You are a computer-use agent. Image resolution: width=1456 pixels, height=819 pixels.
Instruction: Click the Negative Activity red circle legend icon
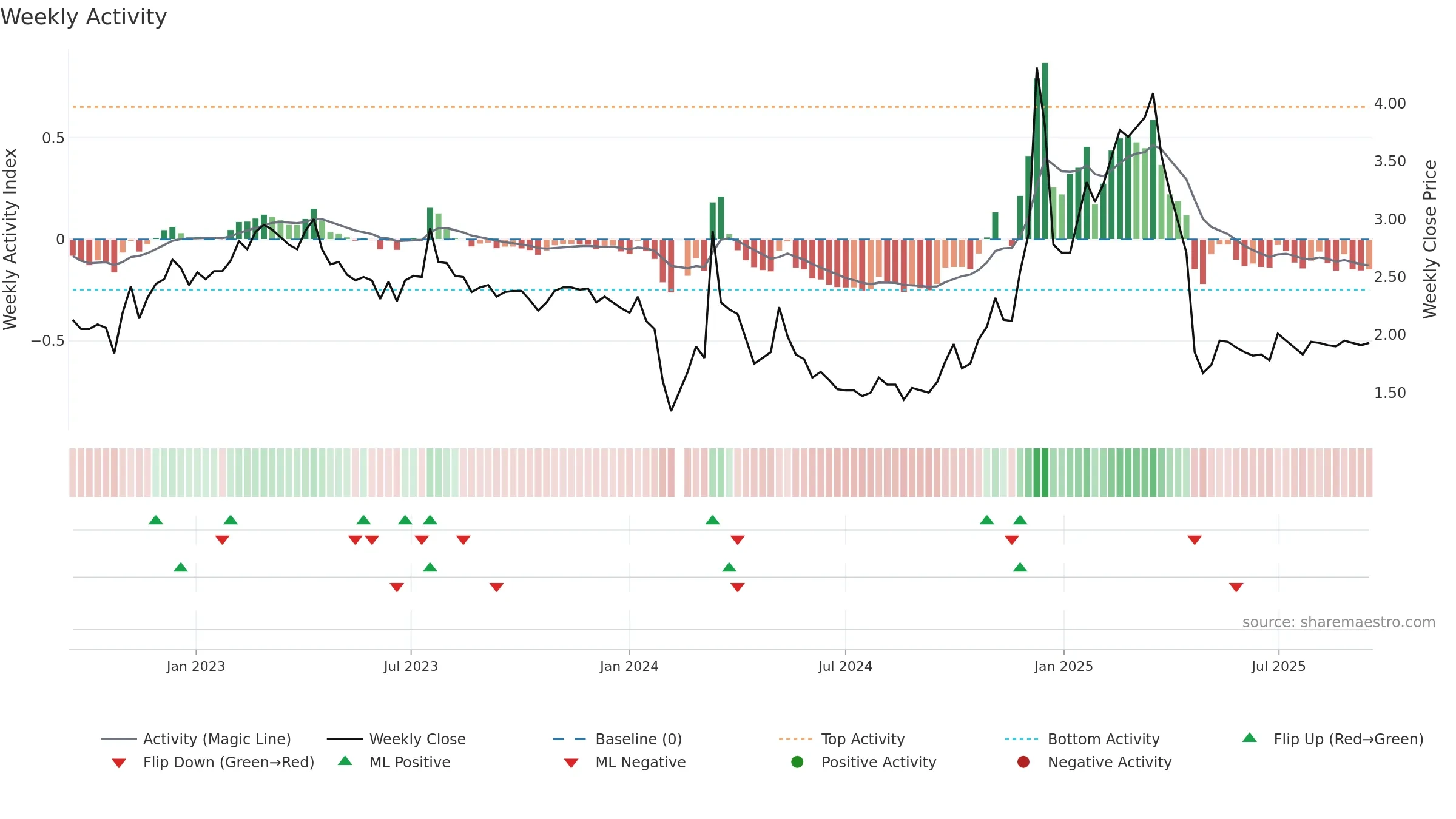point(1023,761)
